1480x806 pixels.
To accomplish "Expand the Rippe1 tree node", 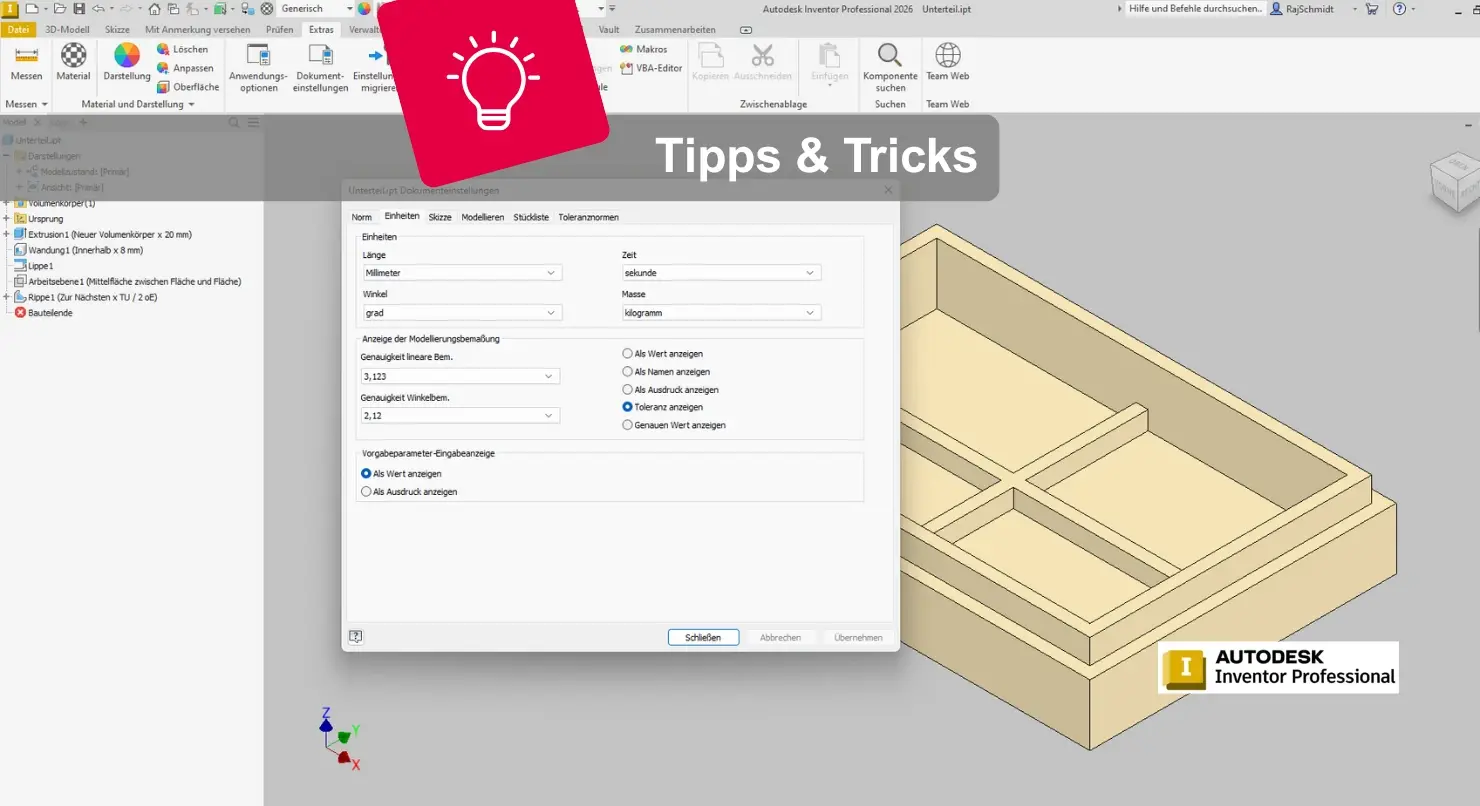I will (6, 297).
